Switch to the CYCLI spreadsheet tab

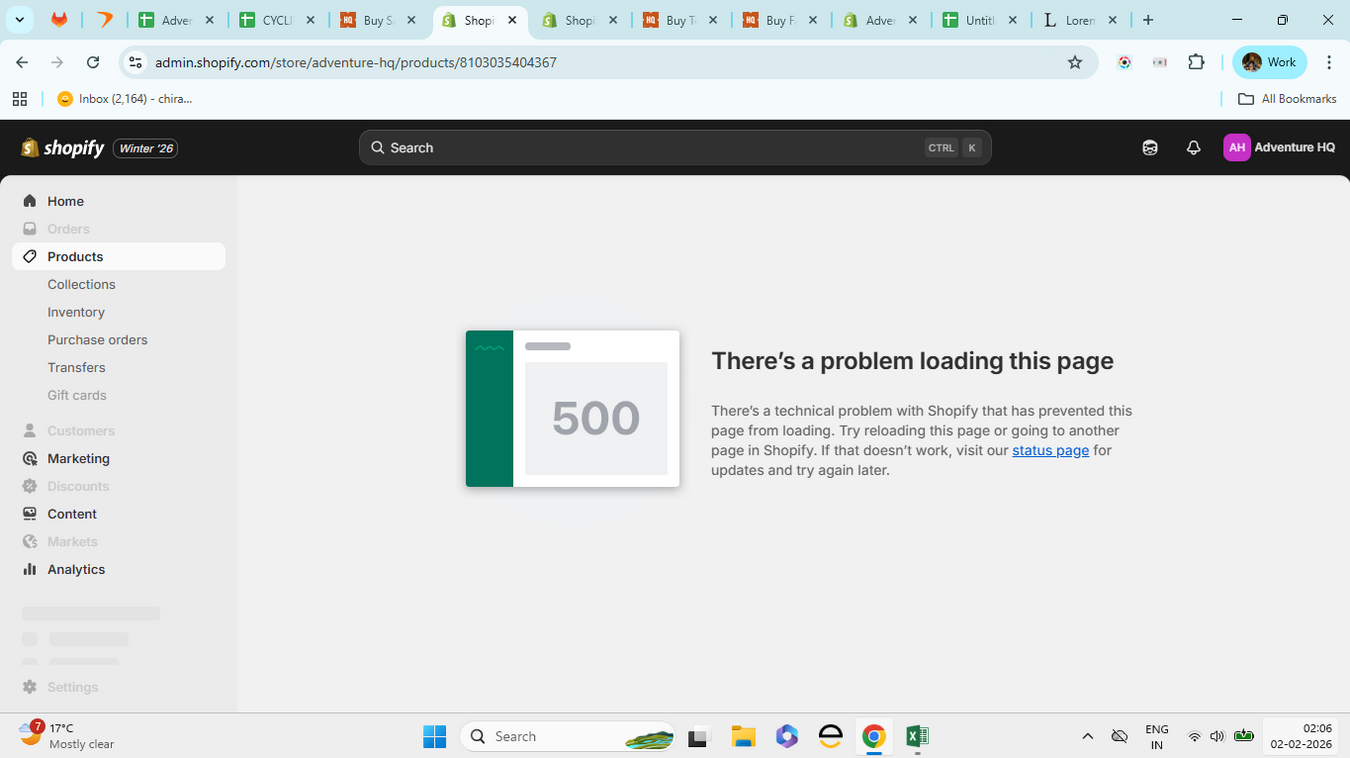[x=279, y=20]
